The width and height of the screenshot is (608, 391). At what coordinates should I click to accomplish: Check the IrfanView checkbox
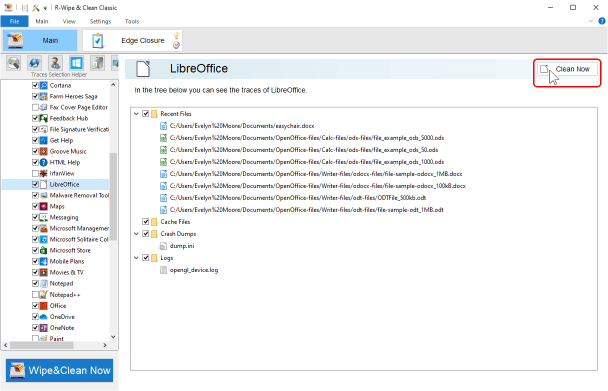(35, 173)
